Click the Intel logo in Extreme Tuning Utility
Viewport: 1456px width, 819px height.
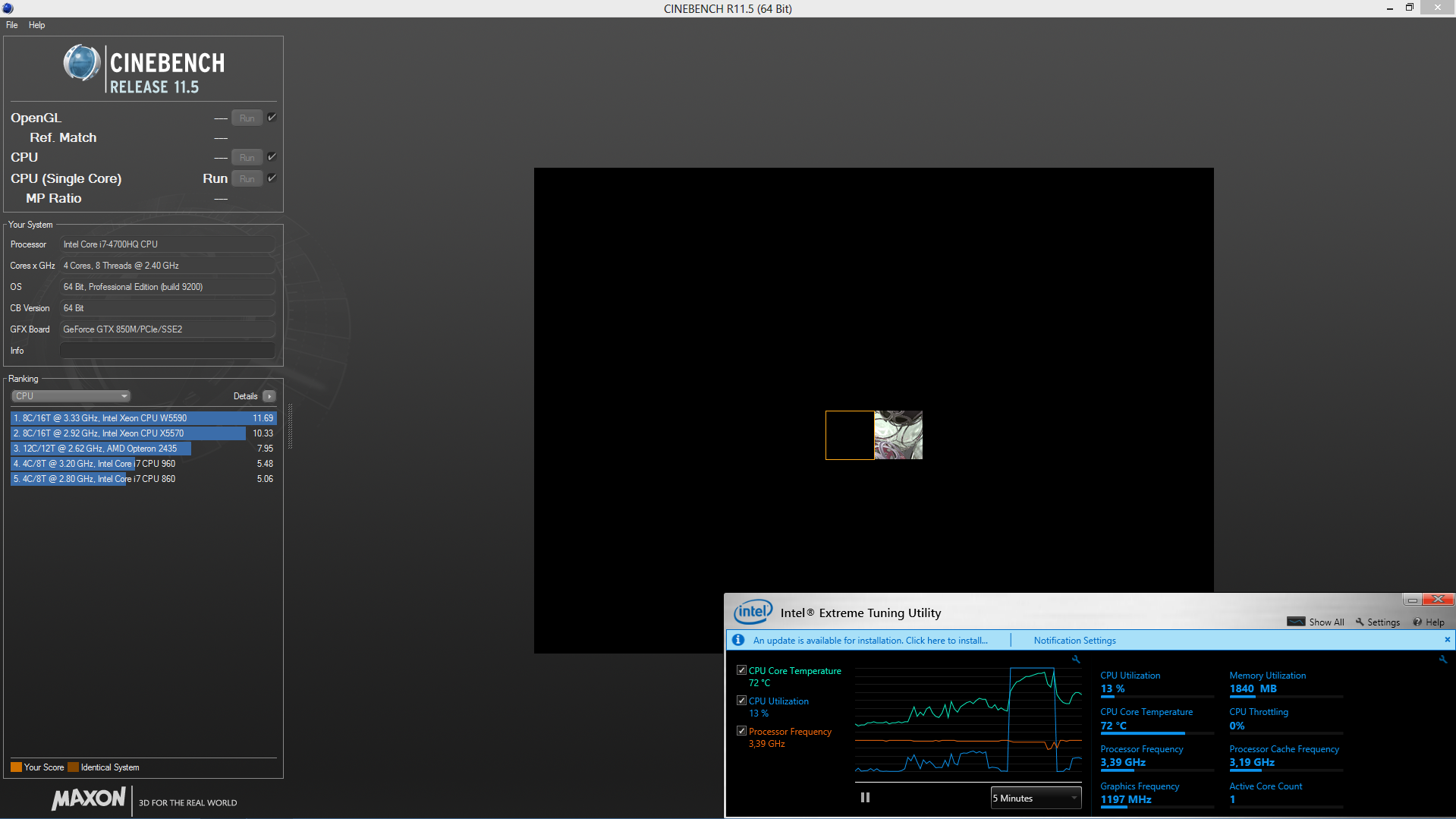(753, 612)
